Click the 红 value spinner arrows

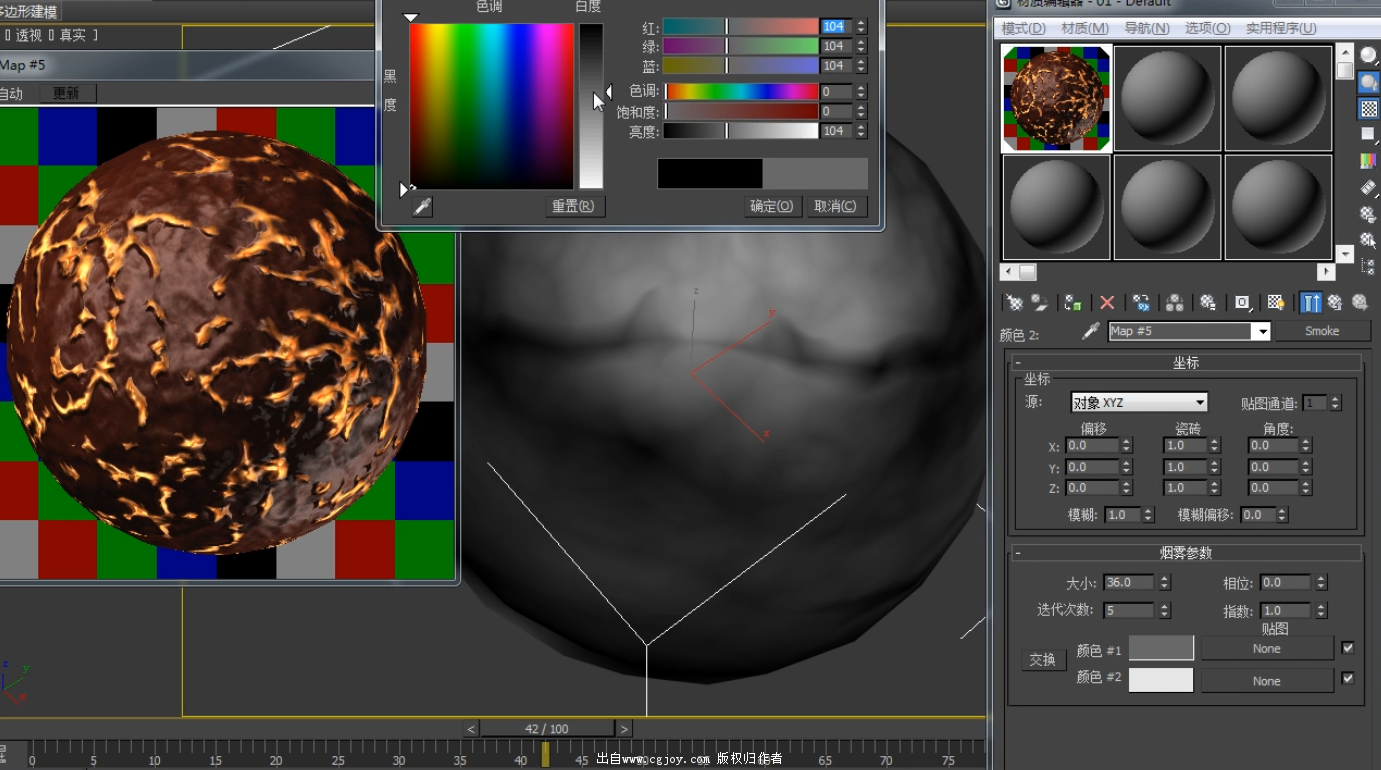861,26
